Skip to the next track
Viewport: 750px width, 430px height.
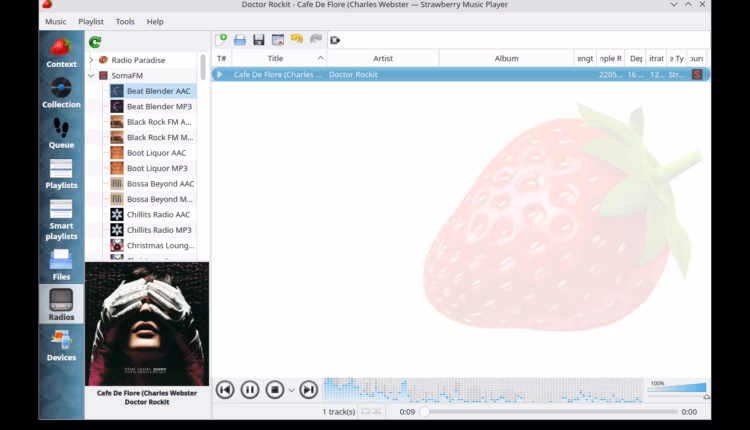[309, 390]
